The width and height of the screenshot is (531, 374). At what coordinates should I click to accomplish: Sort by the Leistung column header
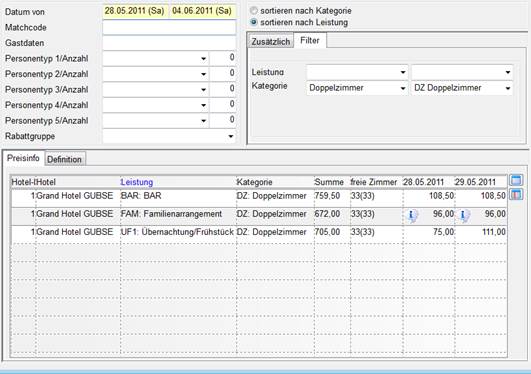137,182
